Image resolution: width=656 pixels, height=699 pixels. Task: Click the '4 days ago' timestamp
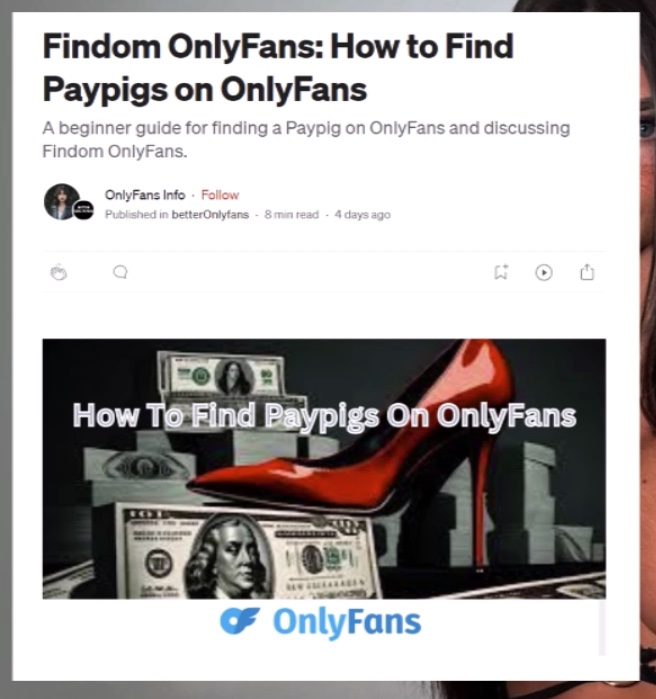click(x=362, y=215)
